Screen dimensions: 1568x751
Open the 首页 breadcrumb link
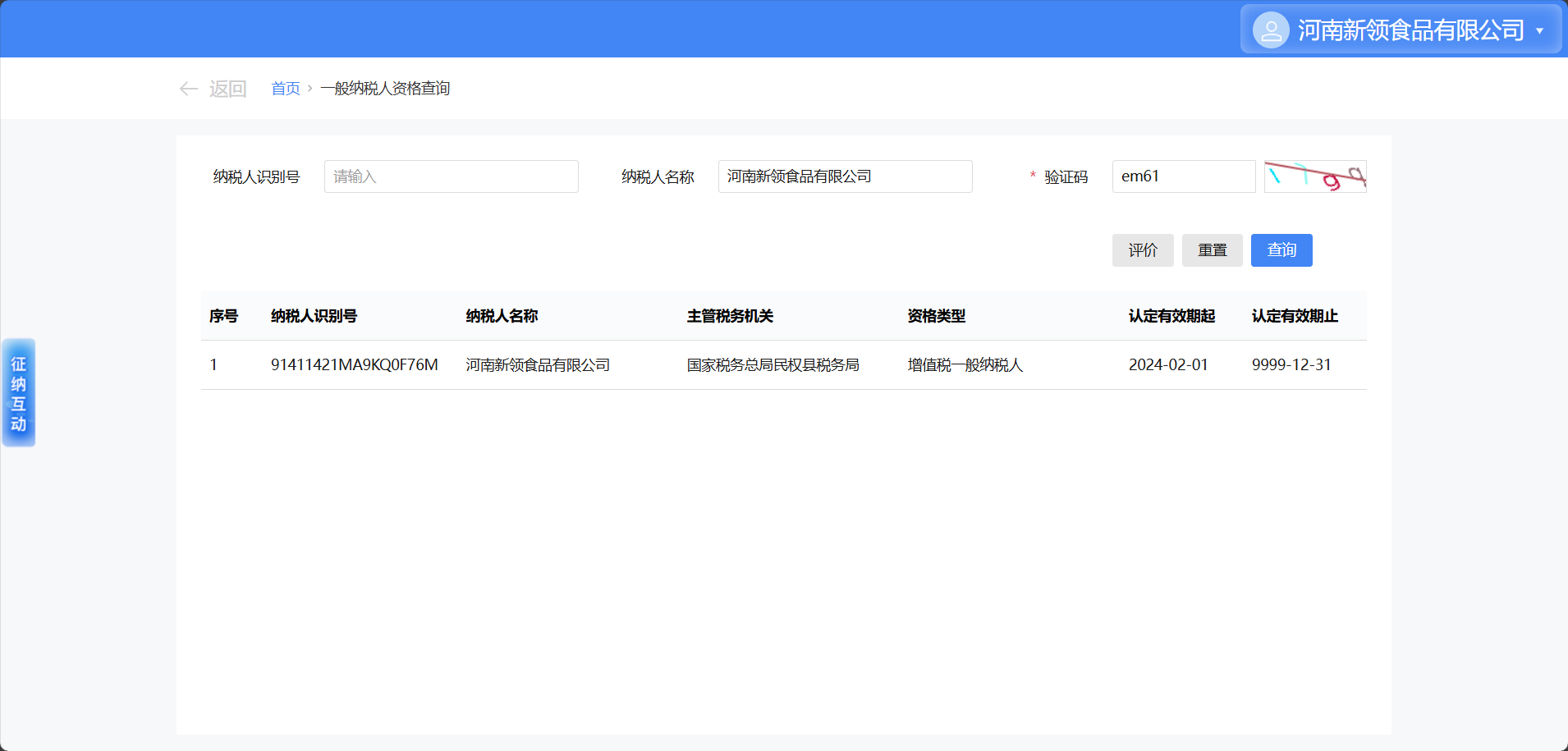click(286, 89)
